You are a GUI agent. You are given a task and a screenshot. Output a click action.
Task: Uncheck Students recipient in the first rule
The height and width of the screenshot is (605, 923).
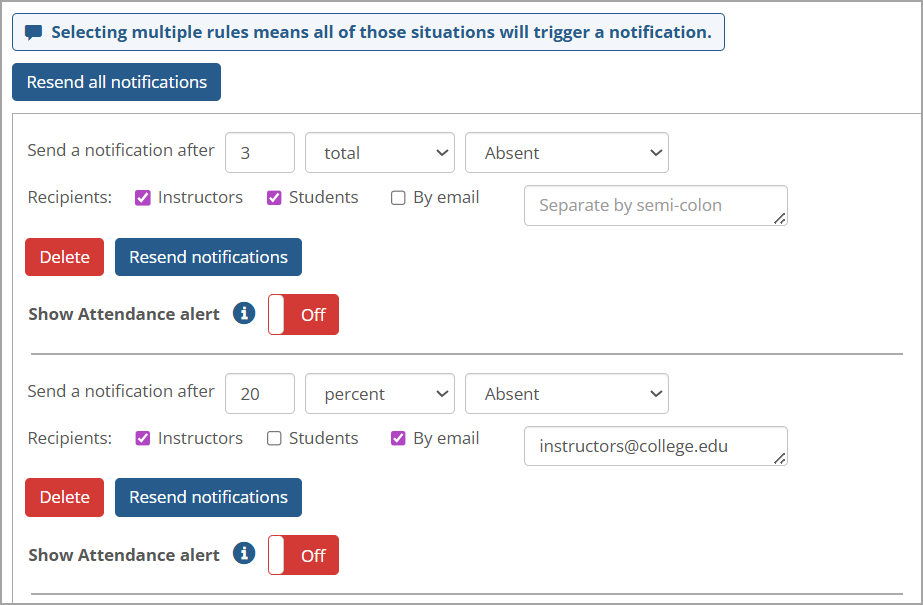coord(274,198)
